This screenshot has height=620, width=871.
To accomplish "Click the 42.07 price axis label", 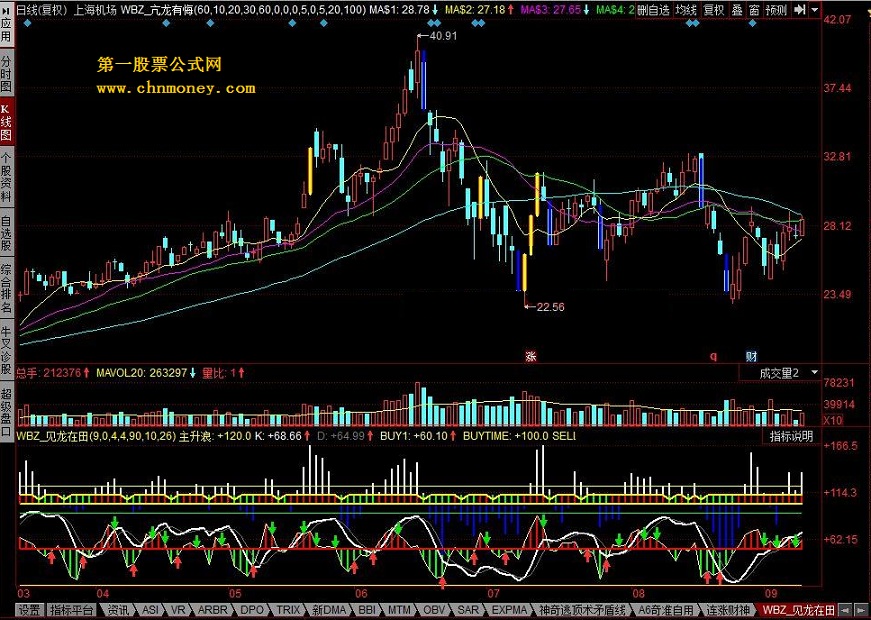I will [836, 20].
